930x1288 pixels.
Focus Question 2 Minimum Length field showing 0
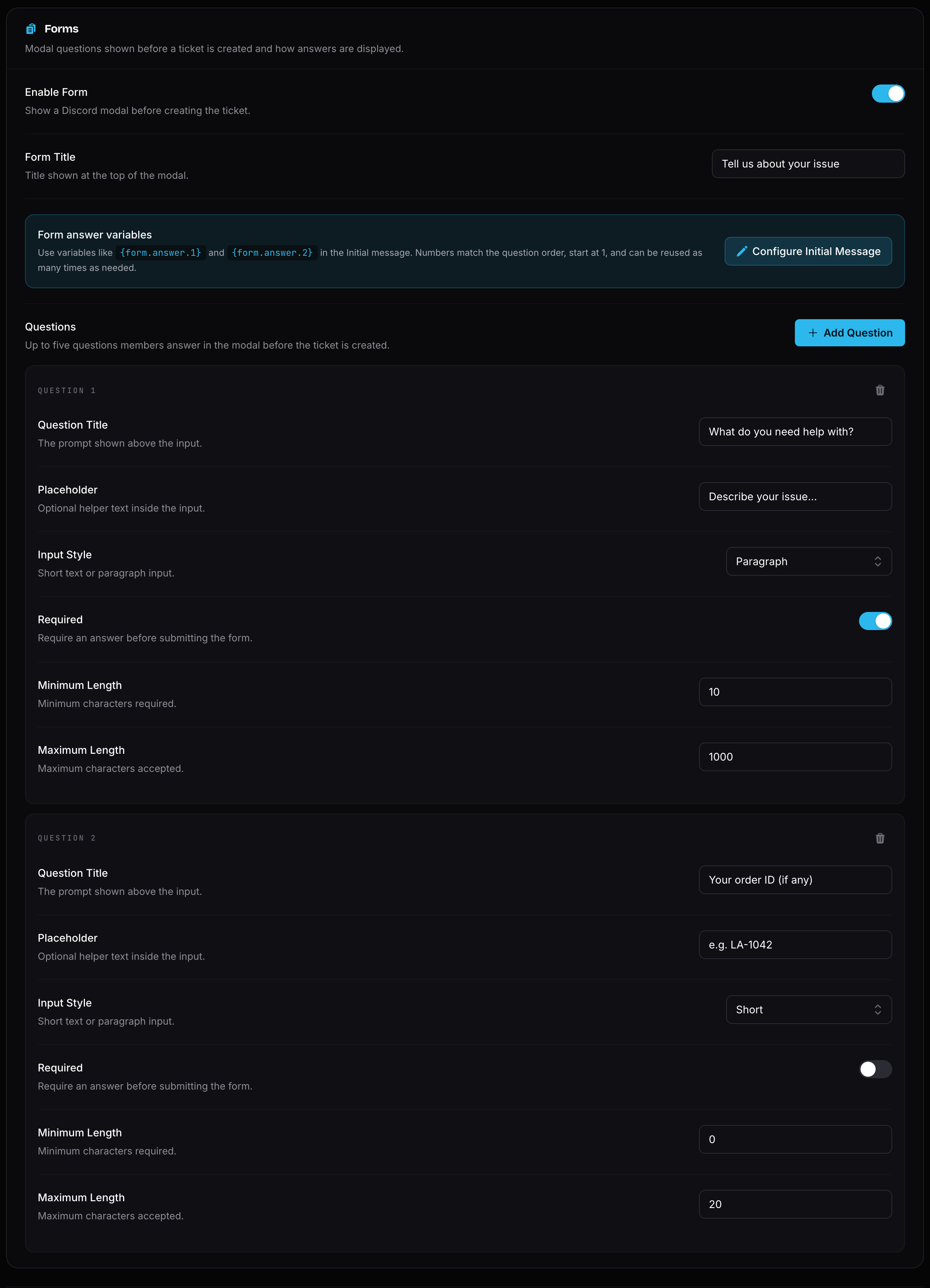[795, 1139]
